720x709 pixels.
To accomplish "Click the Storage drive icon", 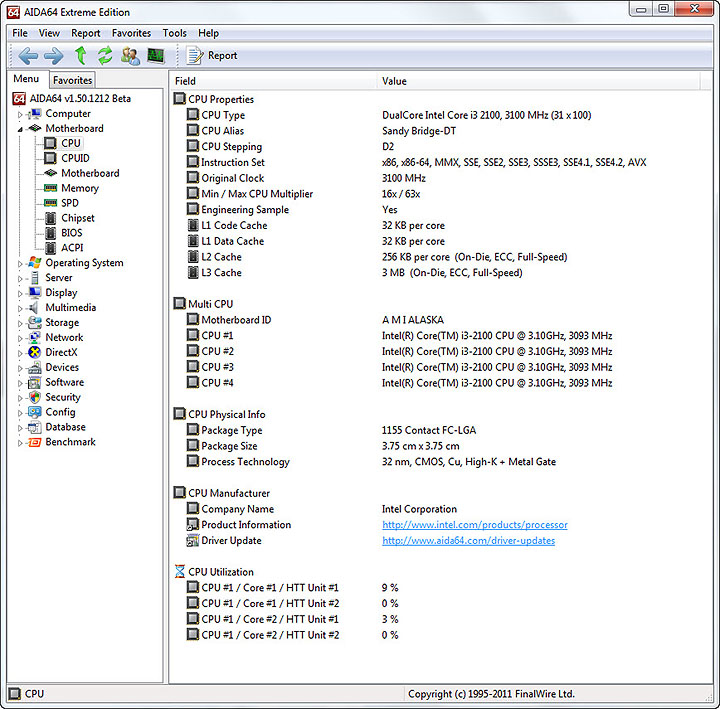I will (34, 322).
